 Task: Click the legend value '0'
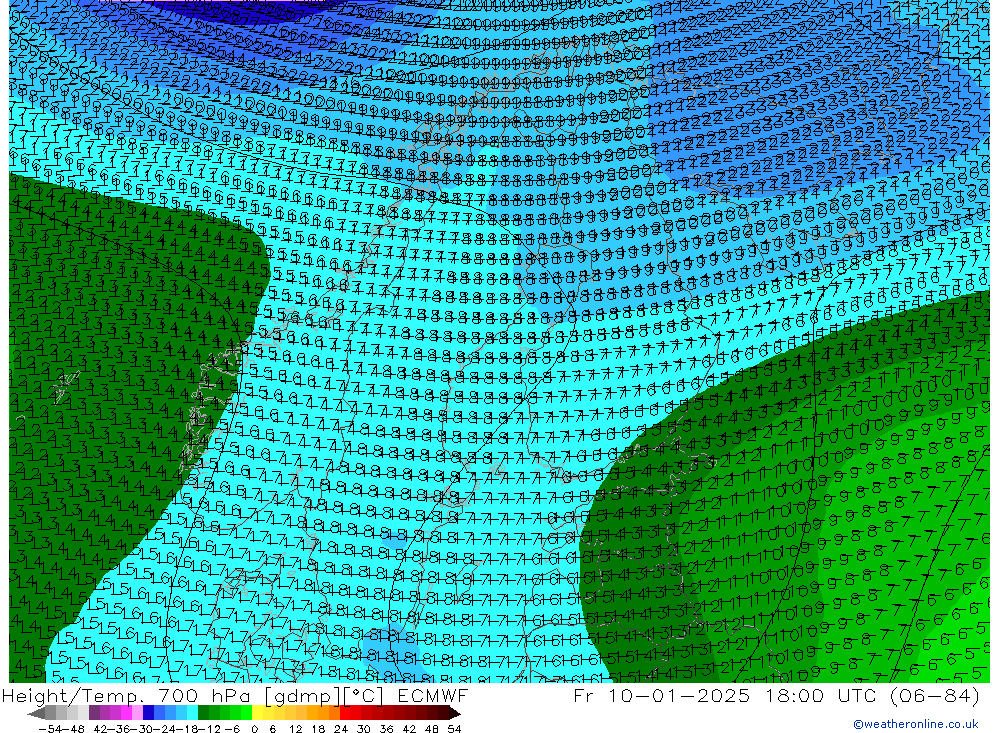[254, 729]
